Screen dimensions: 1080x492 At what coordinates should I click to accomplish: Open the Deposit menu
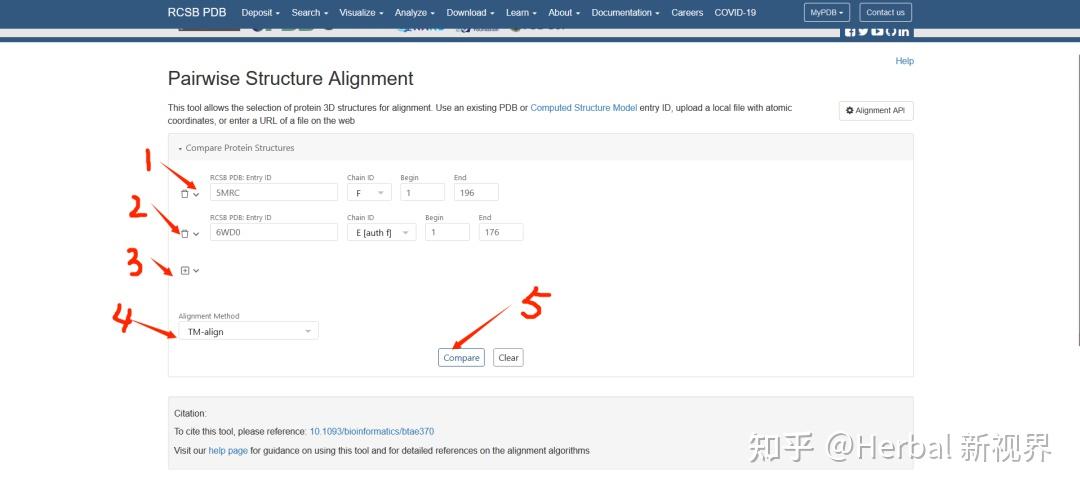click(x=260, y=12)
